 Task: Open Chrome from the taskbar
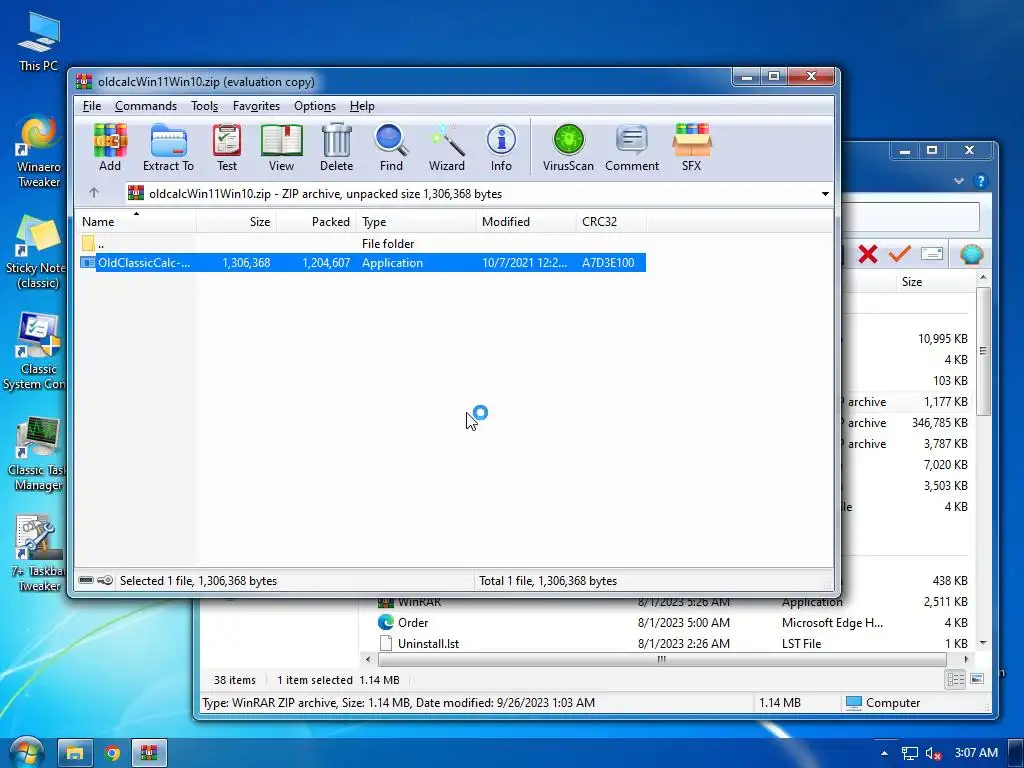(112, 753)
